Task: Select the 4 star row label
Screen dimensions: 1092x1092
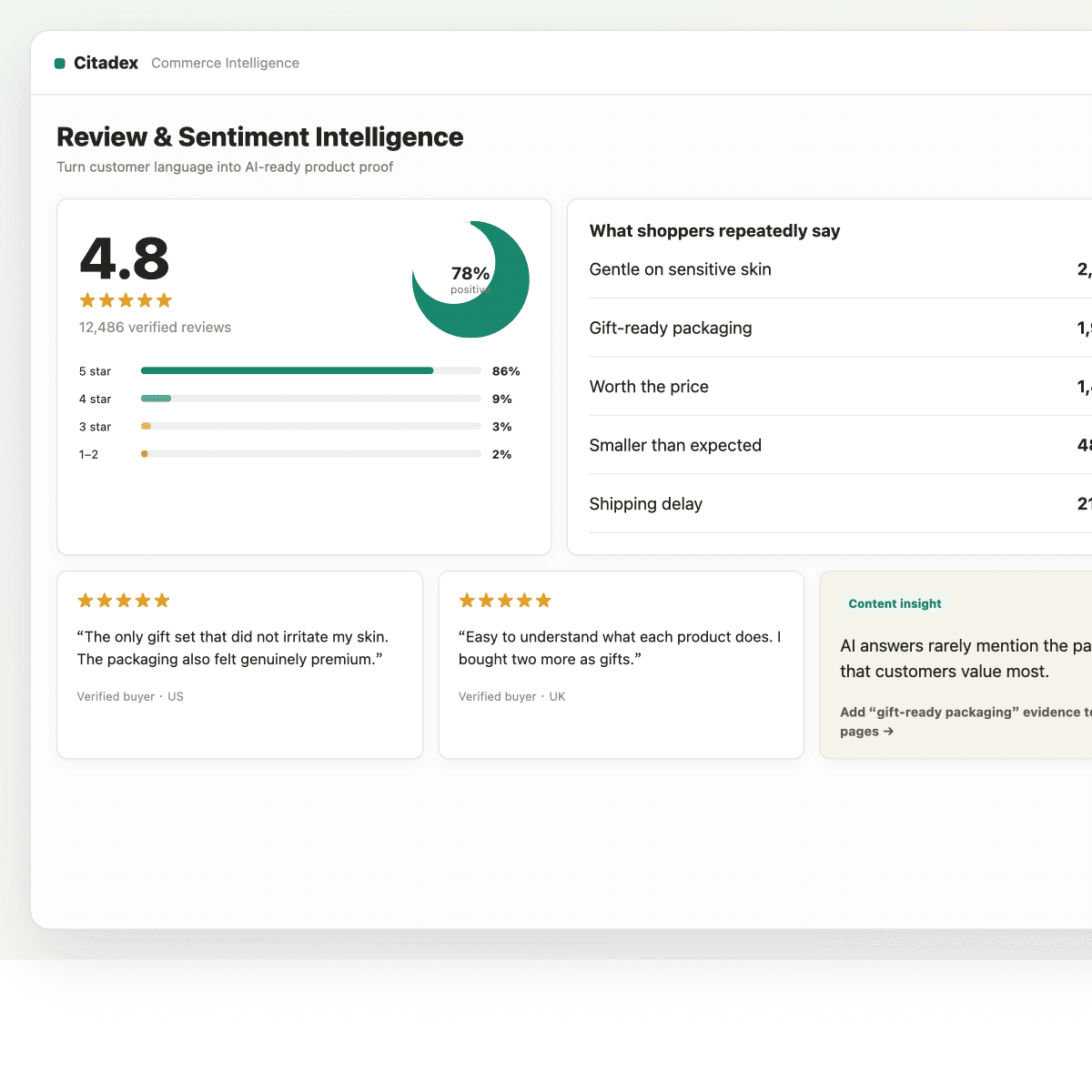Action: tap(95, 399)
